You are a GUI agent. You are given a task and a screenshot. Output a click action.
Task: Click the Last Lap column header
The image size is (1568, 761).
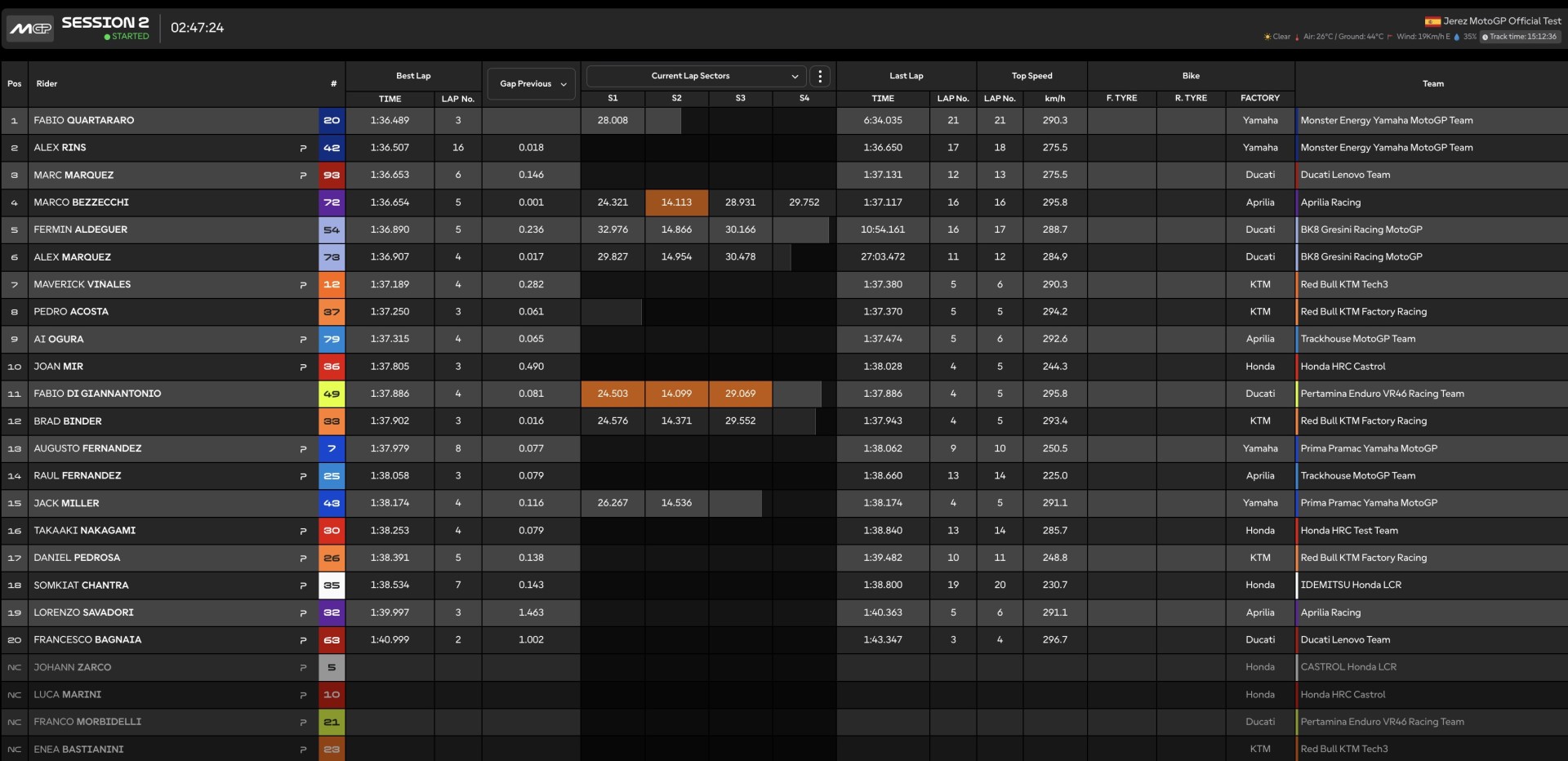click(x=906, y=76)
